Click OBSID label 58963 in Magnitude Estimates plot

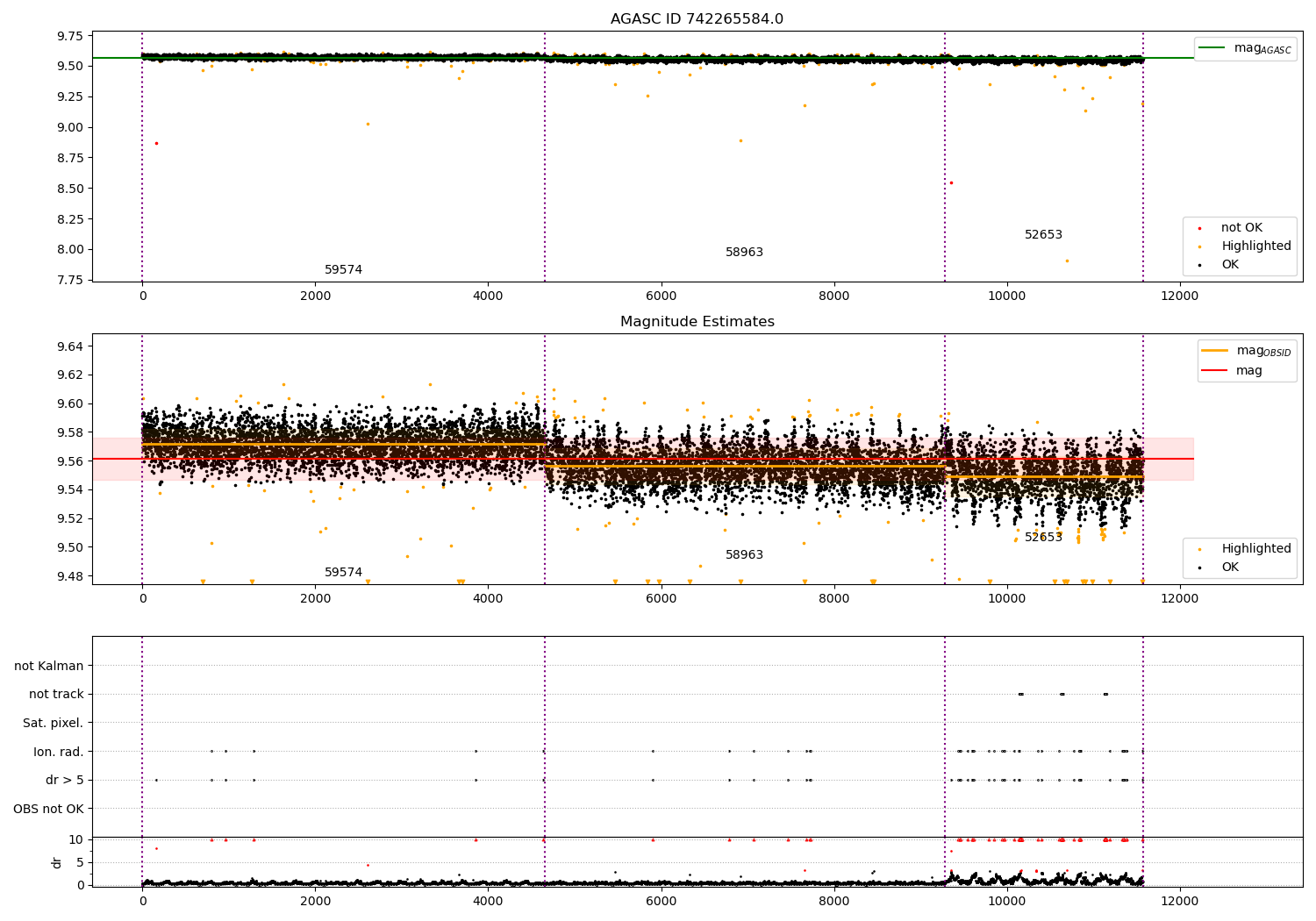[x=744, y=555]
